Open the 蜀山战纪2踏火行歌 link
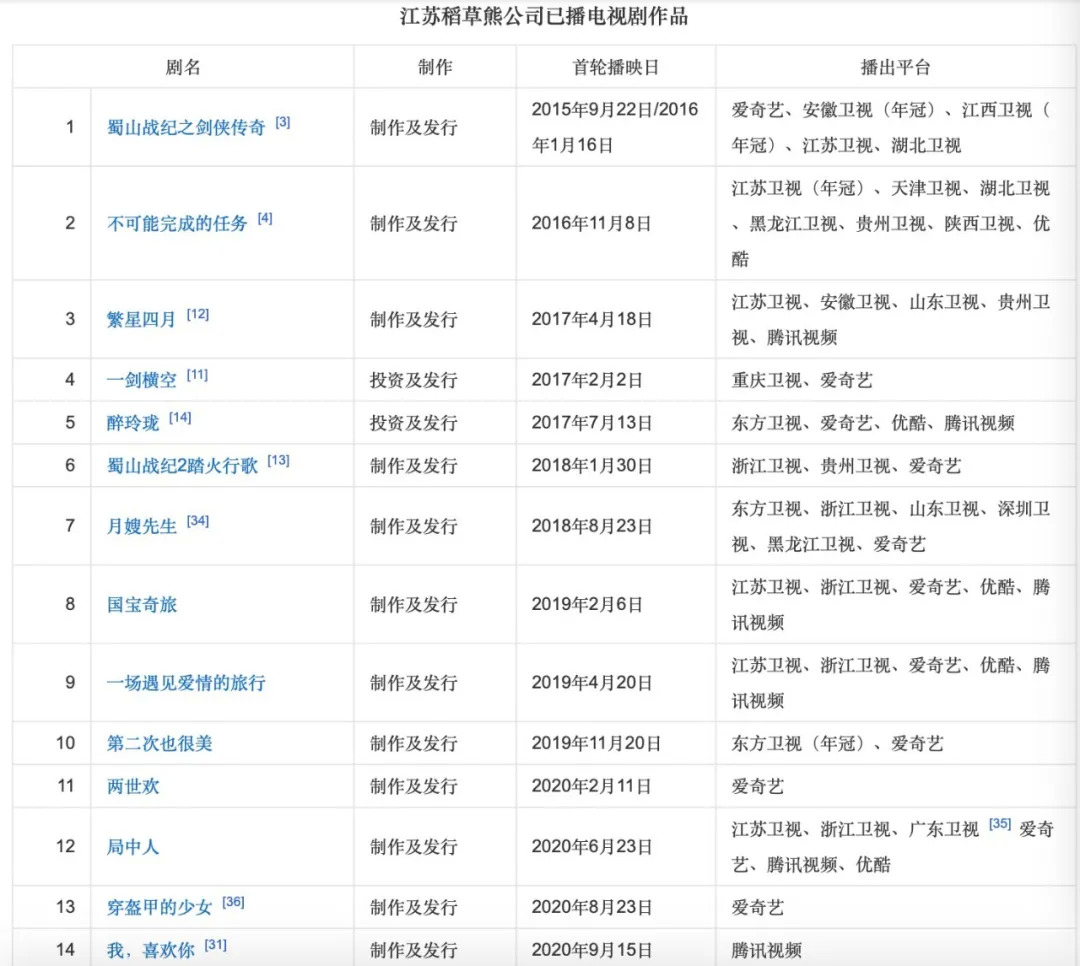This screenshot has width=1080, height=966. (182, 466)
